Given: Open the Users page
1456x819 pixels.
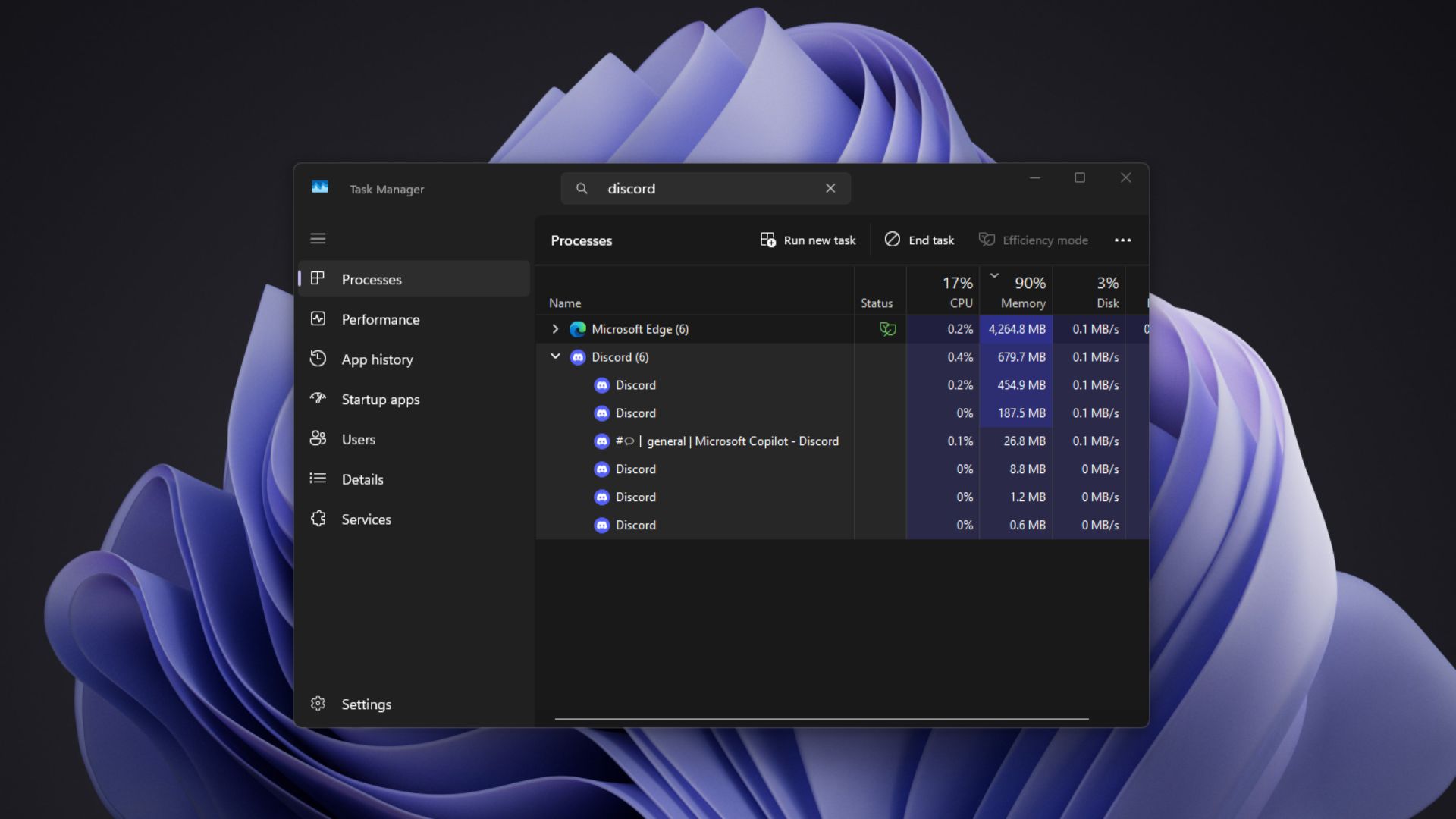Looking at the screenshot, I should tap(414, 439).
